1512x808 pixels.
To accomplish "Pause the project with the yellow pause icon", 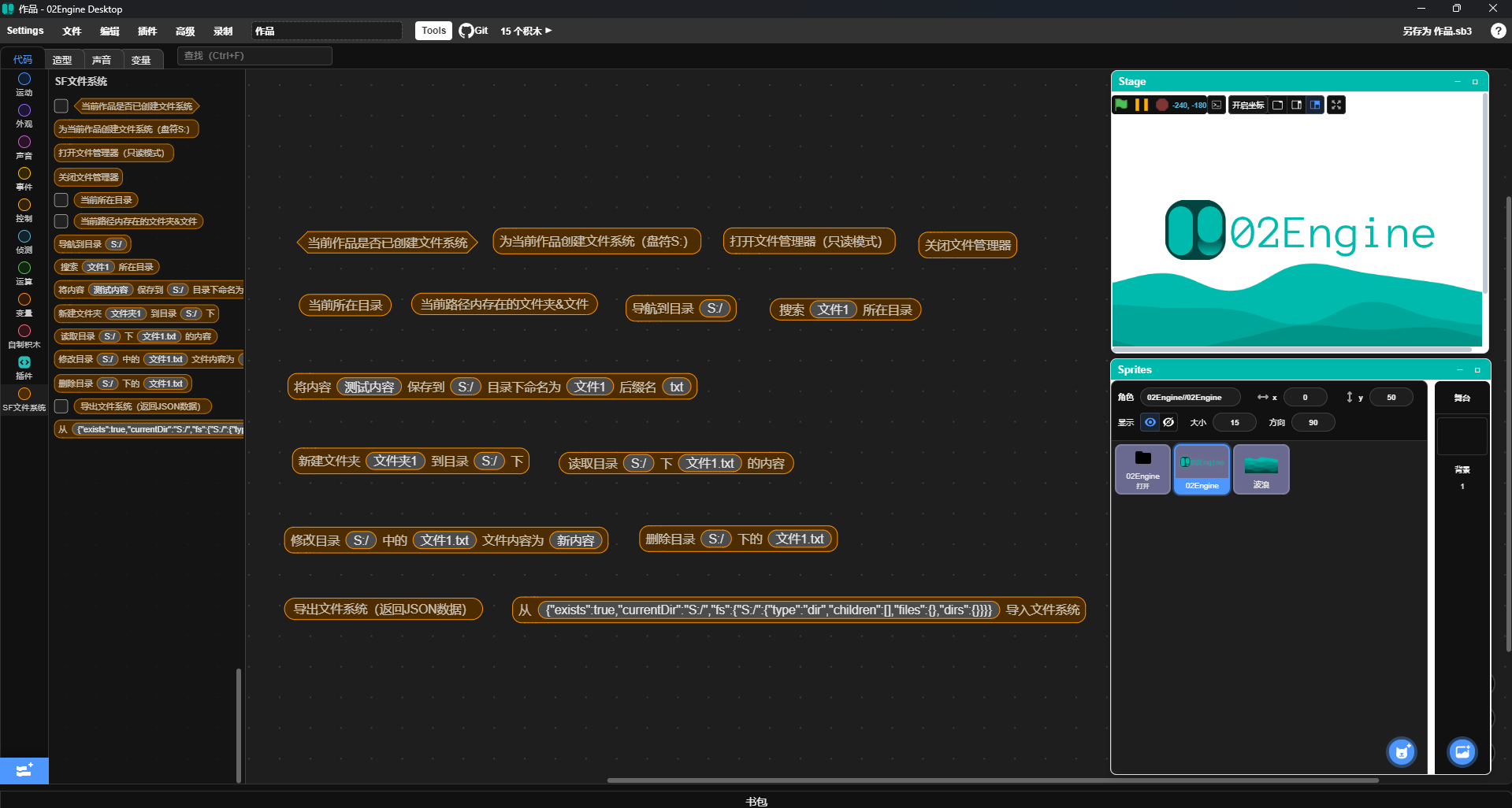I will tap(1141, 105).
